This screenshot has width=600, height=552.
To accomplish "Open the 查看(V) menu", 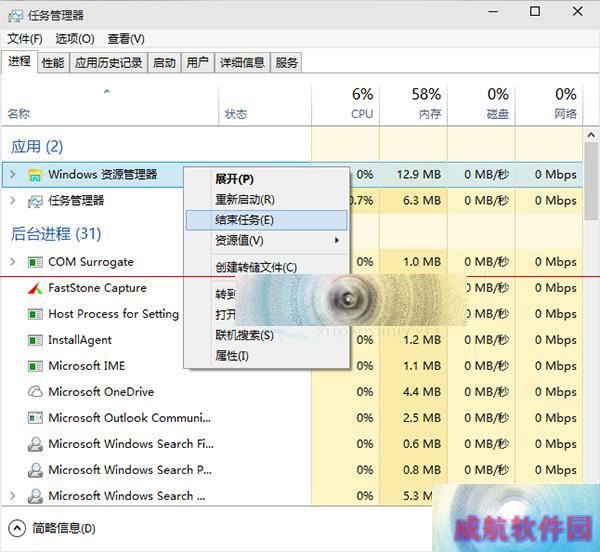I will click(126, 39).
